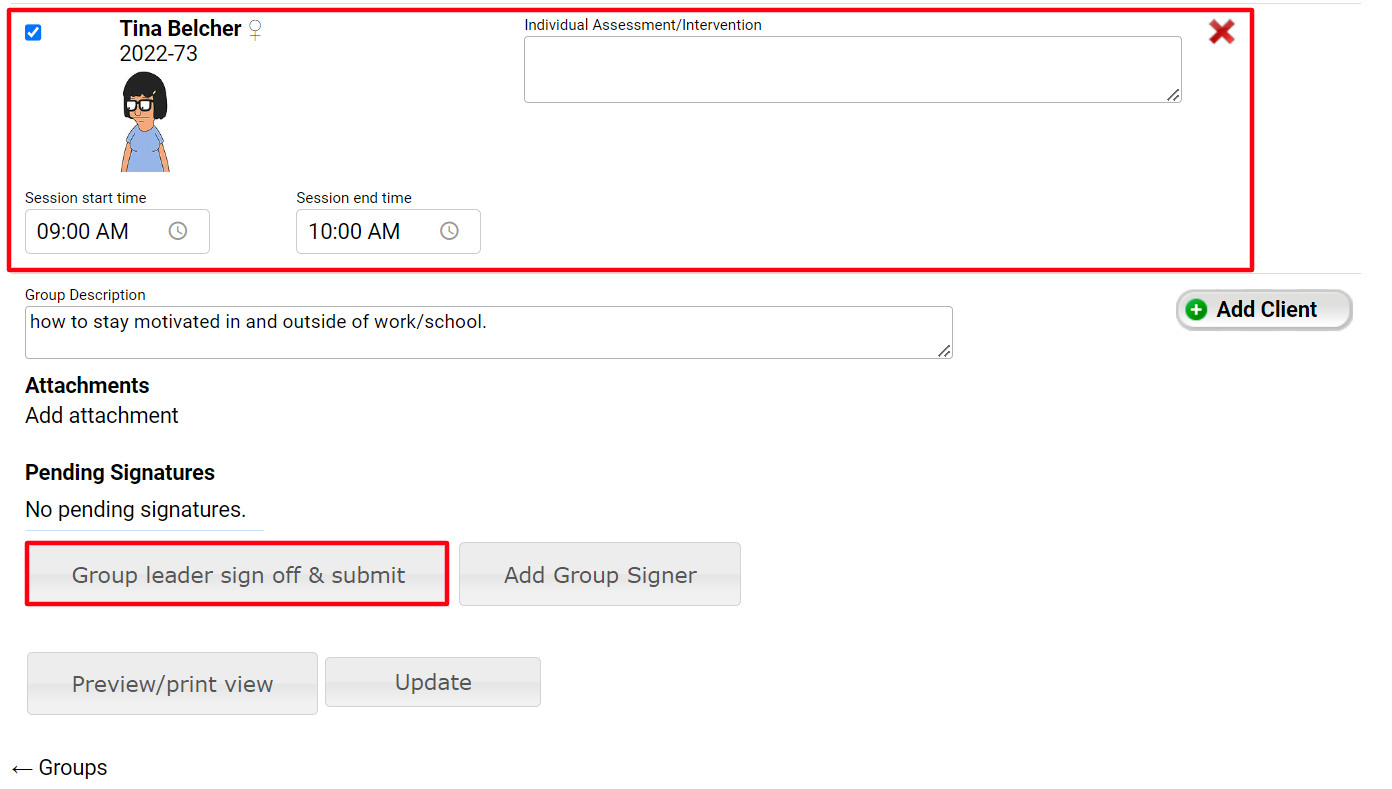Focus the Individual Assessment/Intervention text box
Image resolution: width=1392 pixels, height=789 pixels.
pos(850,69)
